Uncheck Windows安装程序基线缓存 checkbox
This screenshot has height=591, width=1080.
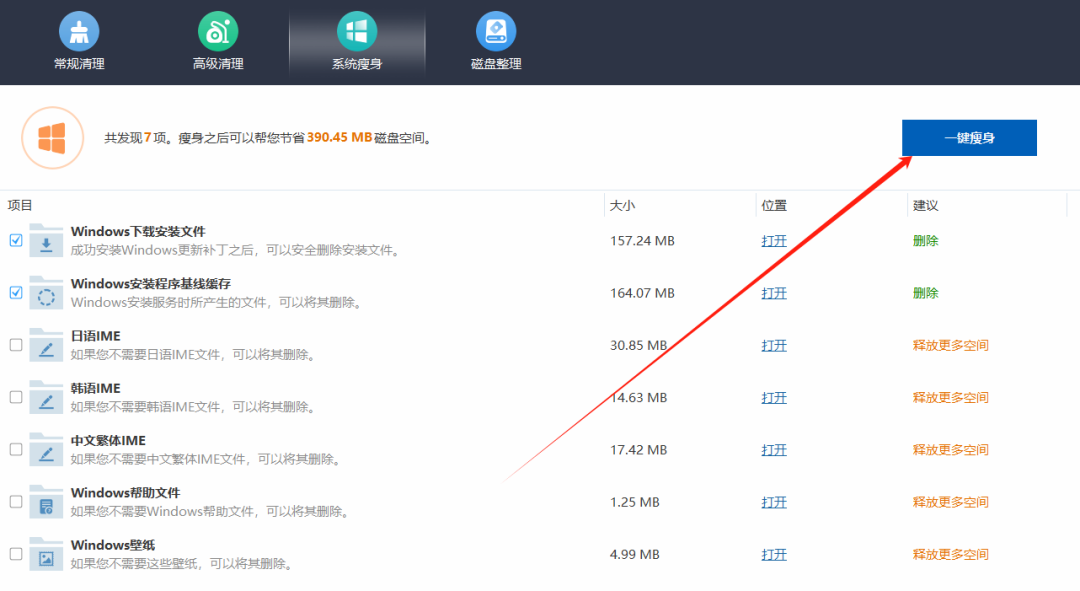(x=16, y=293)
